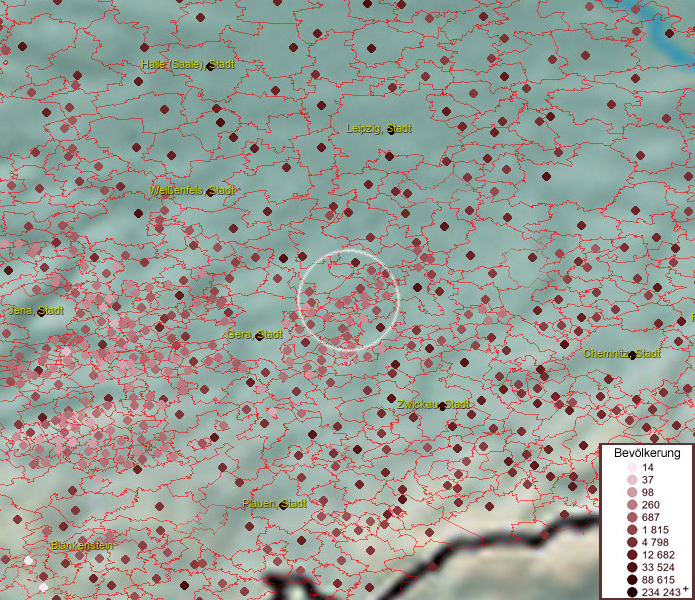Pick the legend swatch for 98

coord(632,492)
